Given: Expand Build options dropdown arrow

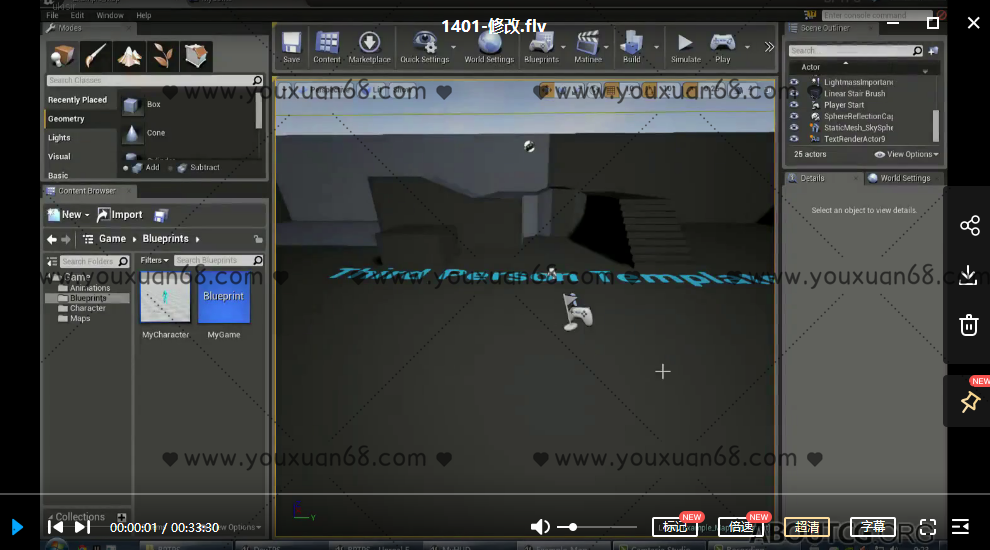Looking at the screenshot, I should pyautogui.click(x=656, y=47).
